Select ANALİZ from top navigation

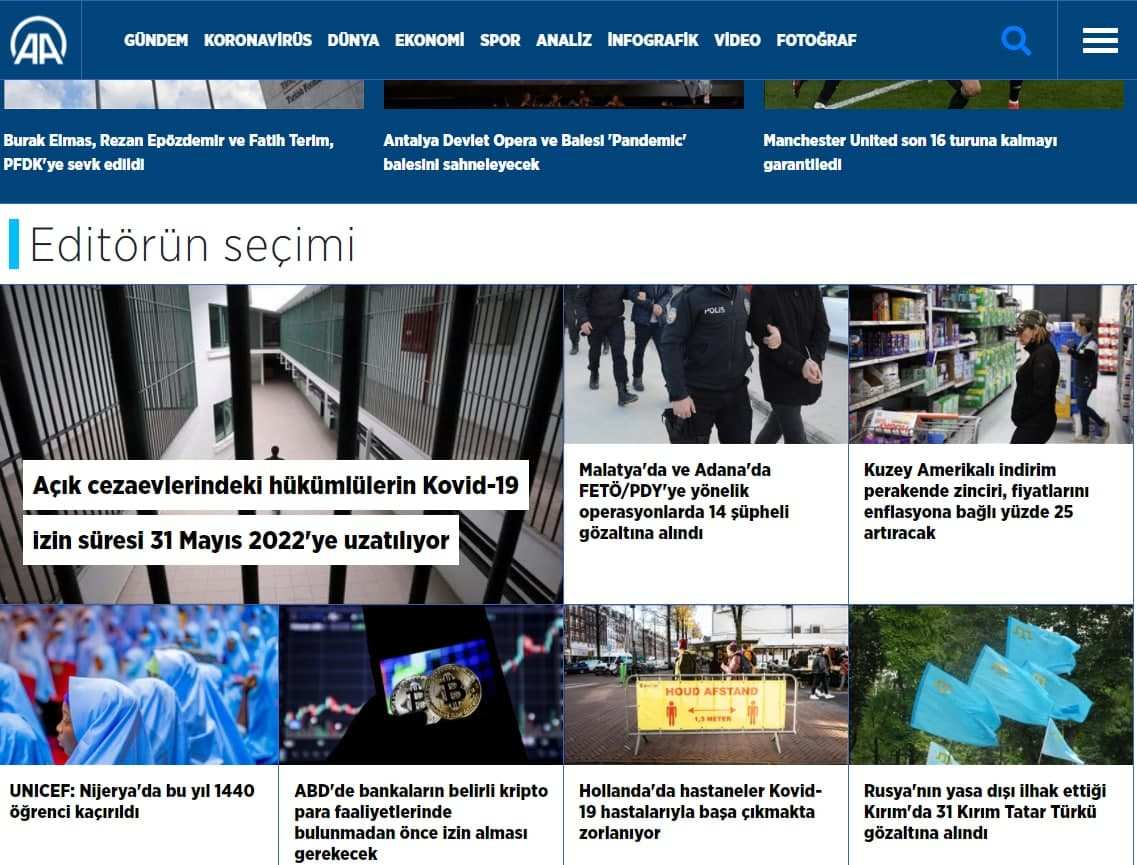pyautogui.click(x=564, y=40)
